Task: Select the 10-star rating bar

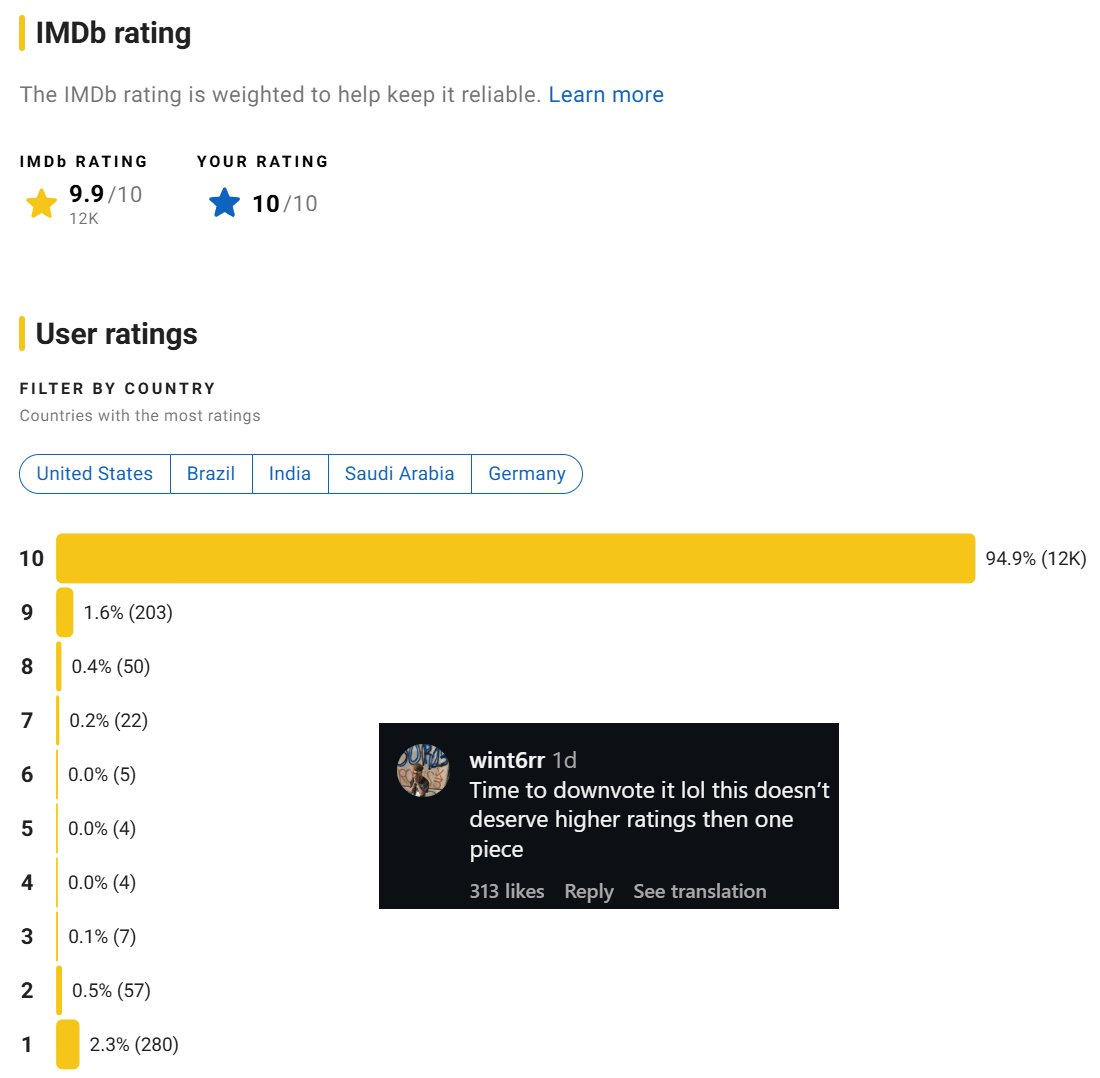Action: pyautogui.click(x=516, y=558)
